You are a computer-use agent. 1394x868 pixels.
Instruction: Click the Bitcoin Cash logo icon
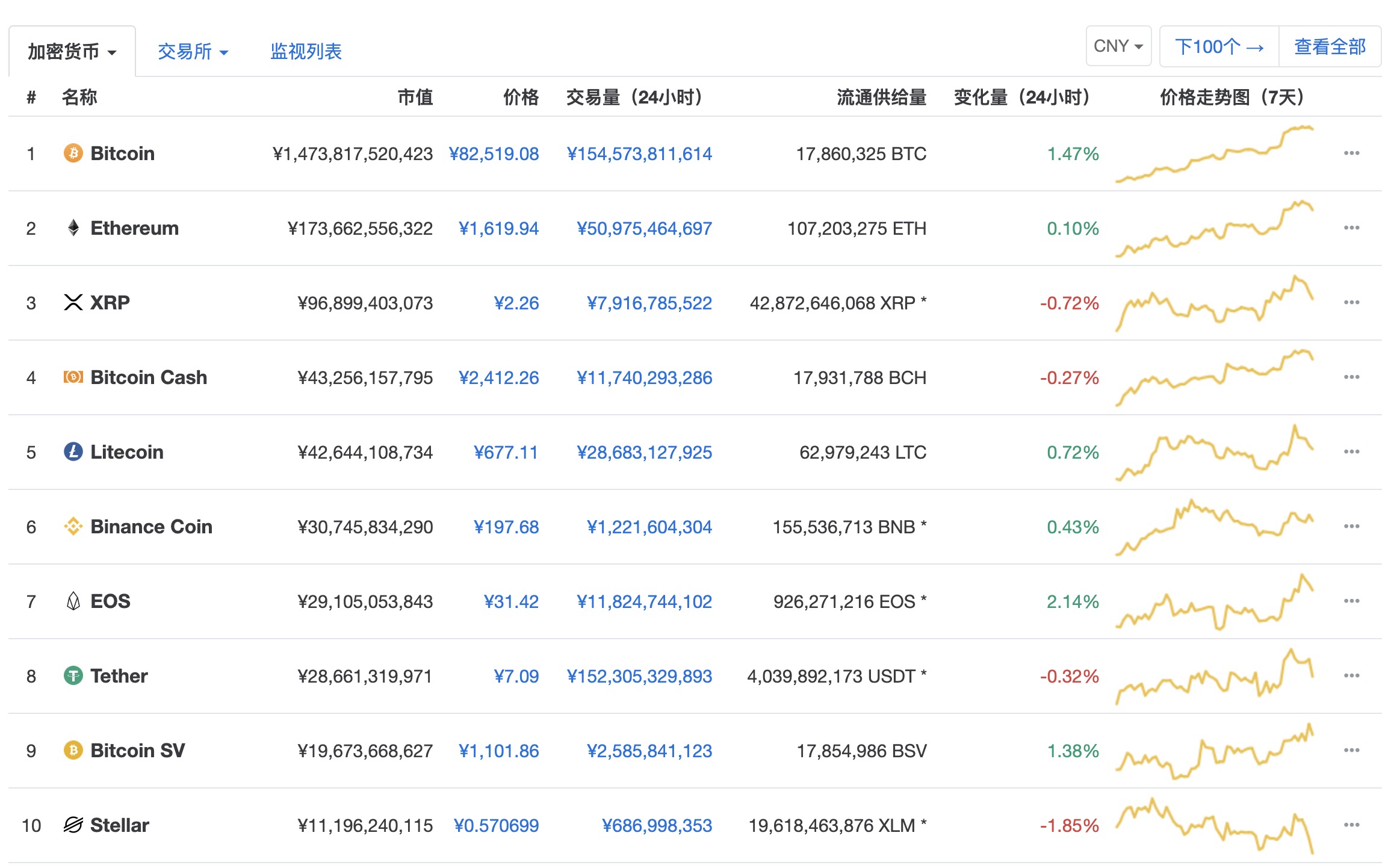coord(73,377)
